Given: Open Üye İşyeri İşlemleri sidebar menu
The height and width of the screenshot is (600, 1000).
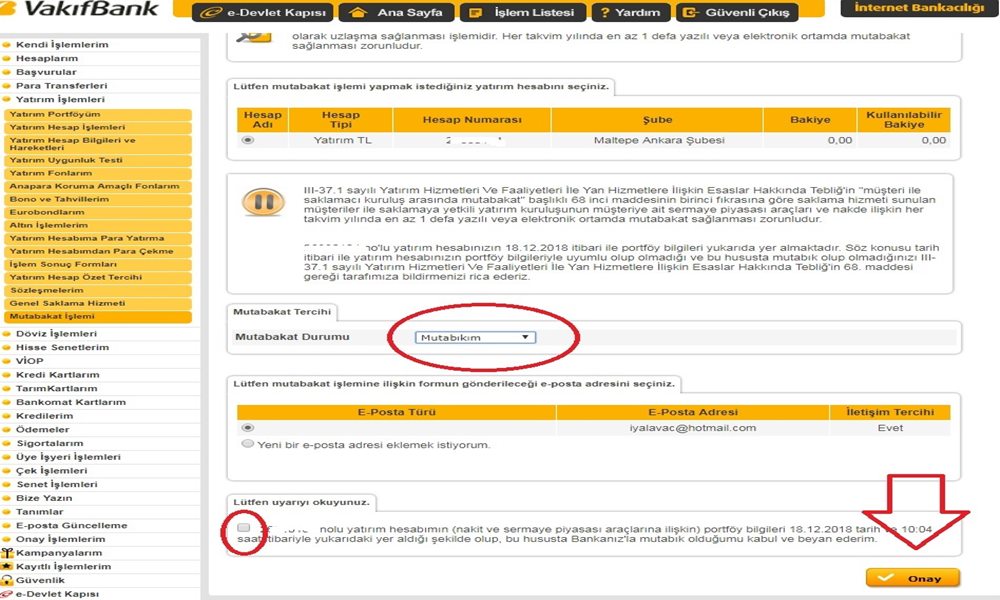Looking at the screenshot, I should coord(68,457).
